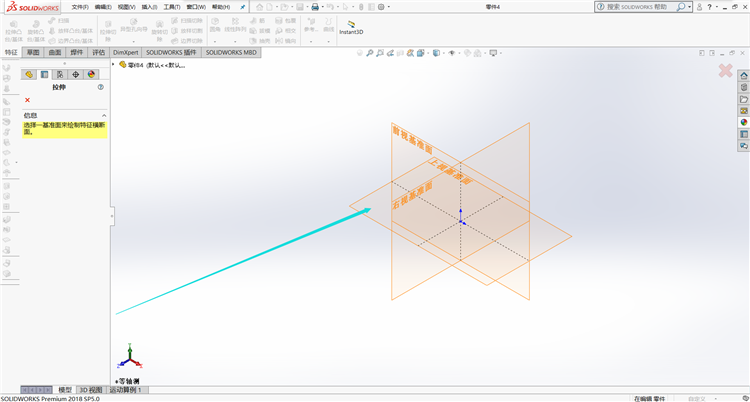The image size is (750, 402).
Task: Open the help question mark dropdown arrow
Action: pyautogui.click(x=717, y=7)
